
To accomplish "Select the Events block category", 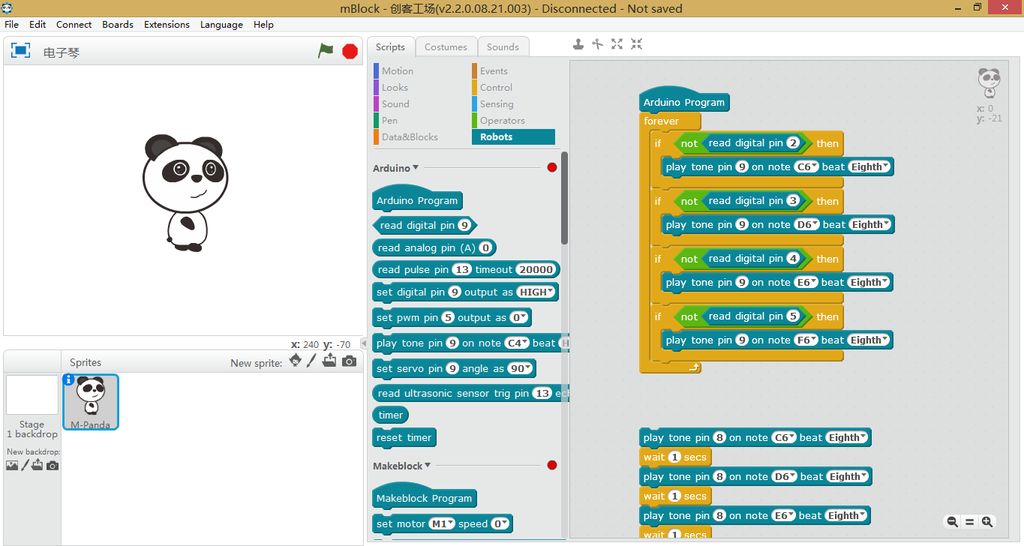I will click(494, 71).
